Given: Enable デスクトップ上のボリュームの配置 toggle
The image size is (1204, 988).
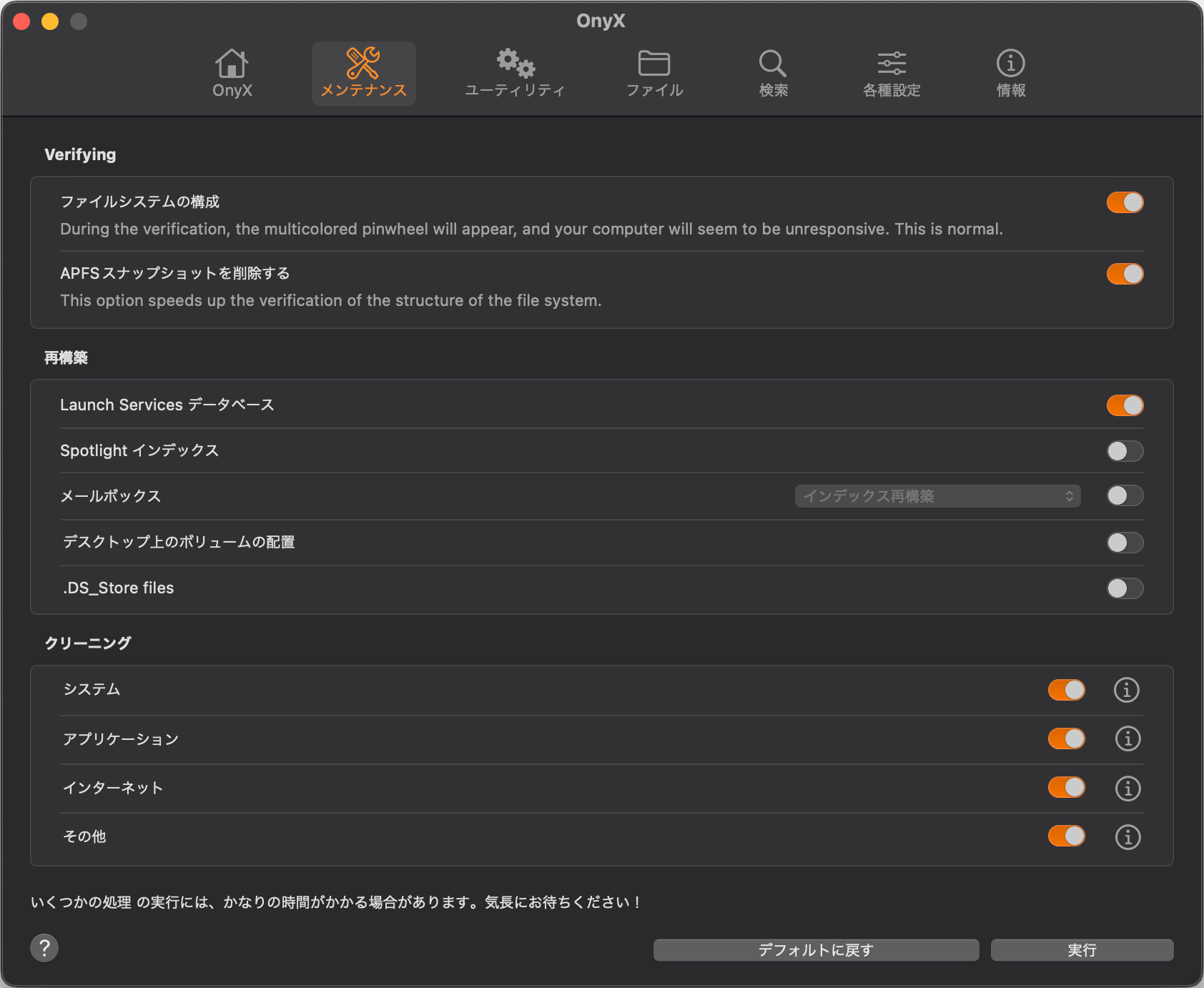Looking at the screenshot, I should (x=1125, y=543).
